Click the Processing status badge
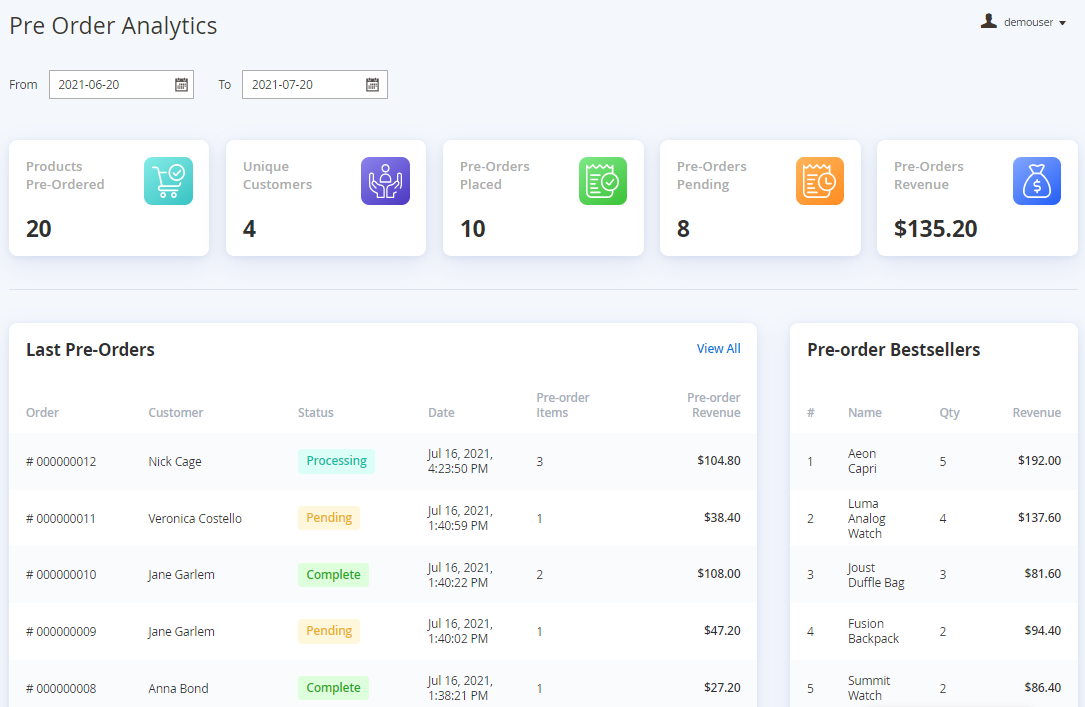Image resolution: width=1085 pixels, height=707 pixels. (336, 461)
